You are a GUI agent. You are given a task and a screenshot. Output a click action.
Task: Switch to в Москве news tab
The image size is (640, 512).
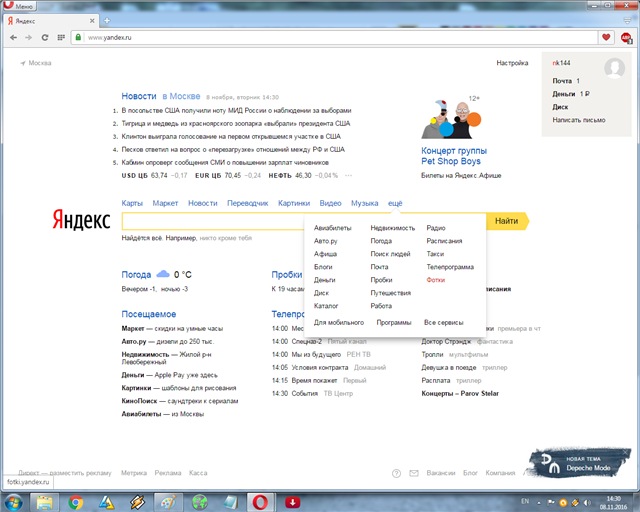point(181,96)
